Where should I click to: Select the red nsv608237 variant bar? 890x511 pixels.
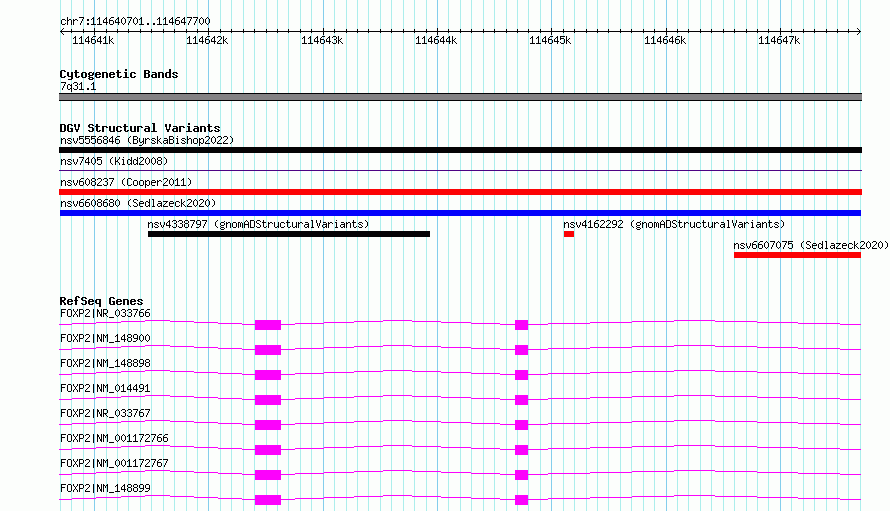point(460,192)
